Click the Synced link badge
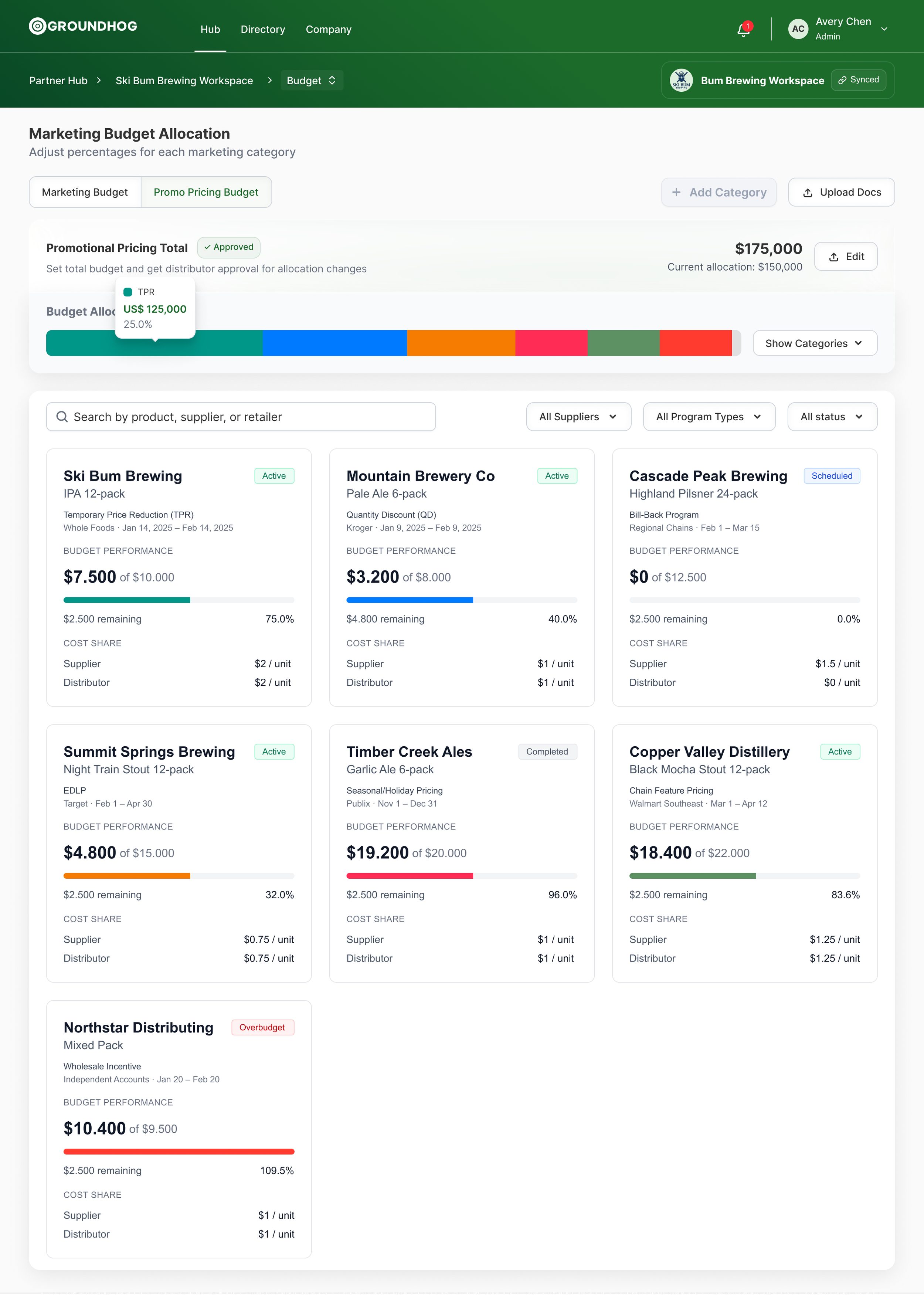 point(858,80)
